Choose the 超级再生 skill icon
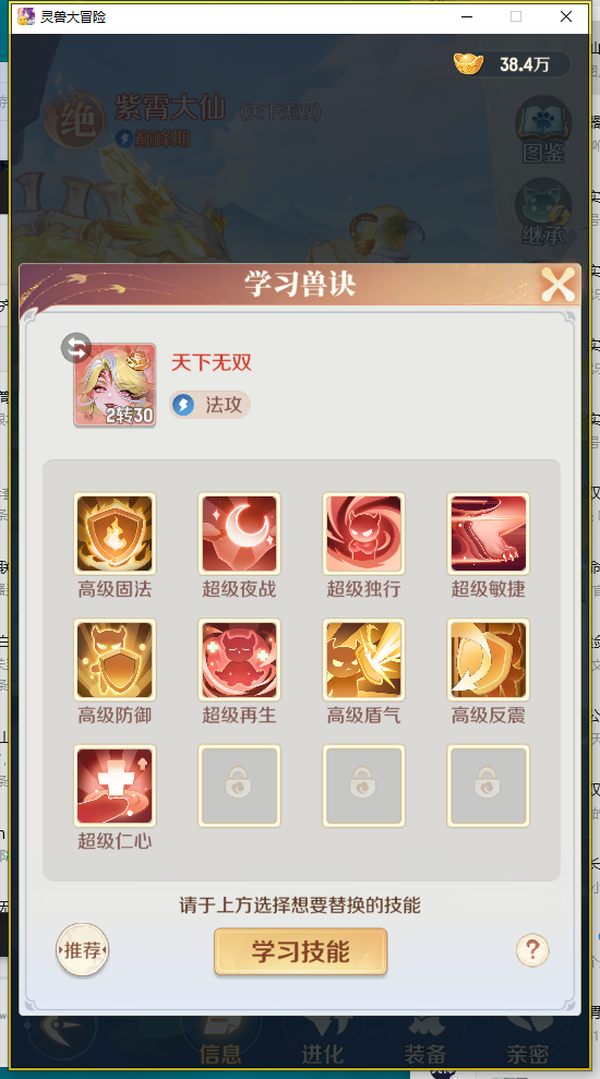 (239, 659)
